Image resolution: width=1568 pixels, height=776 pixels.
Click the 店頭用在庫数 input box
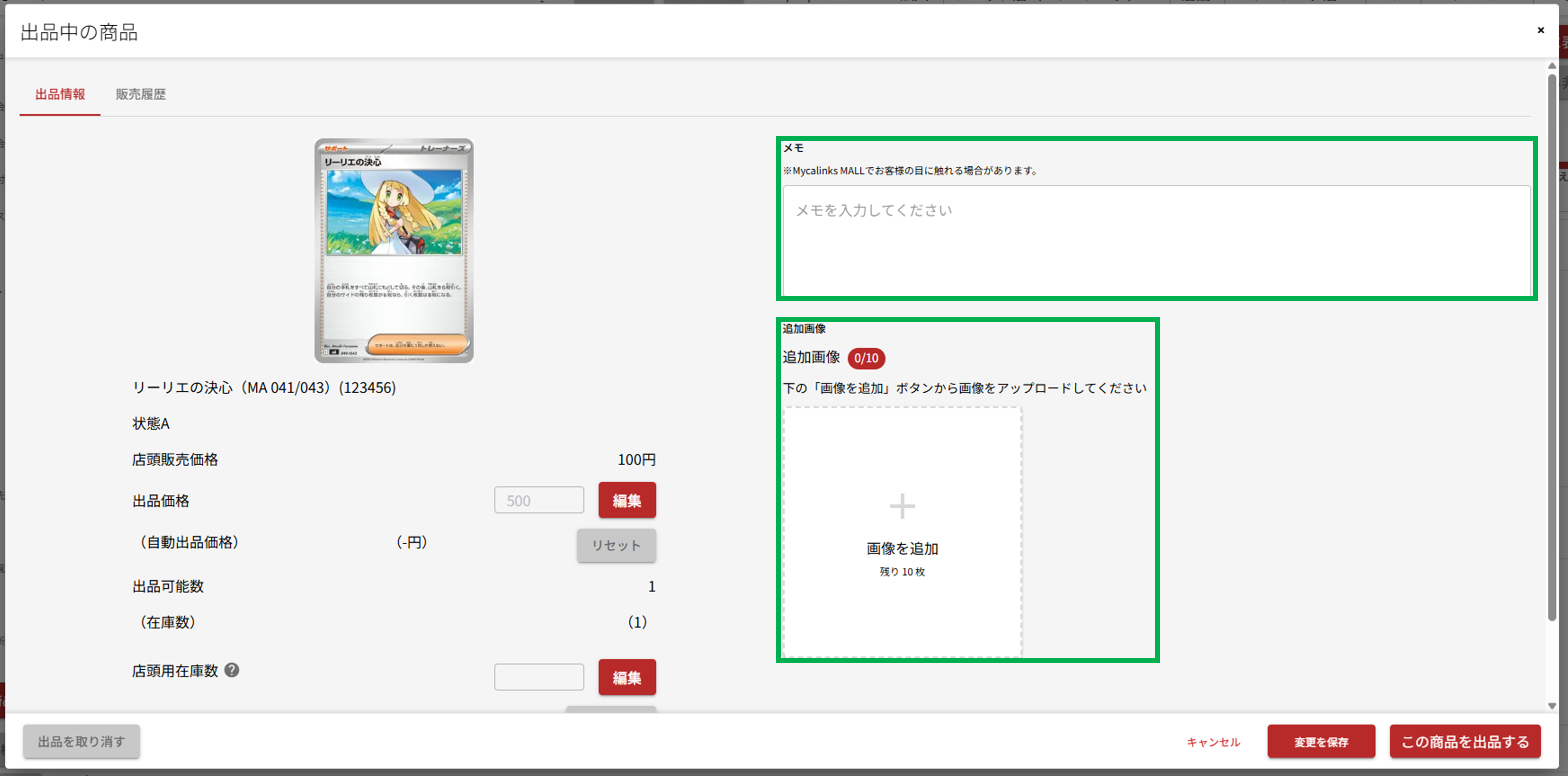tap(539, 677)
